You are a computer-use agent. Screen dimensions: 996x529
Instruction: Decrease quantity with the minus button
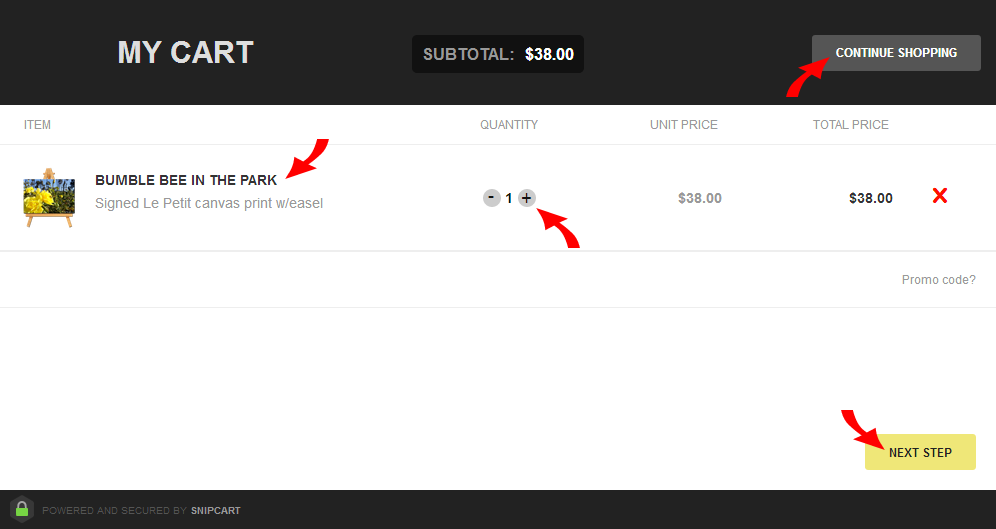[x=492, y=198]
